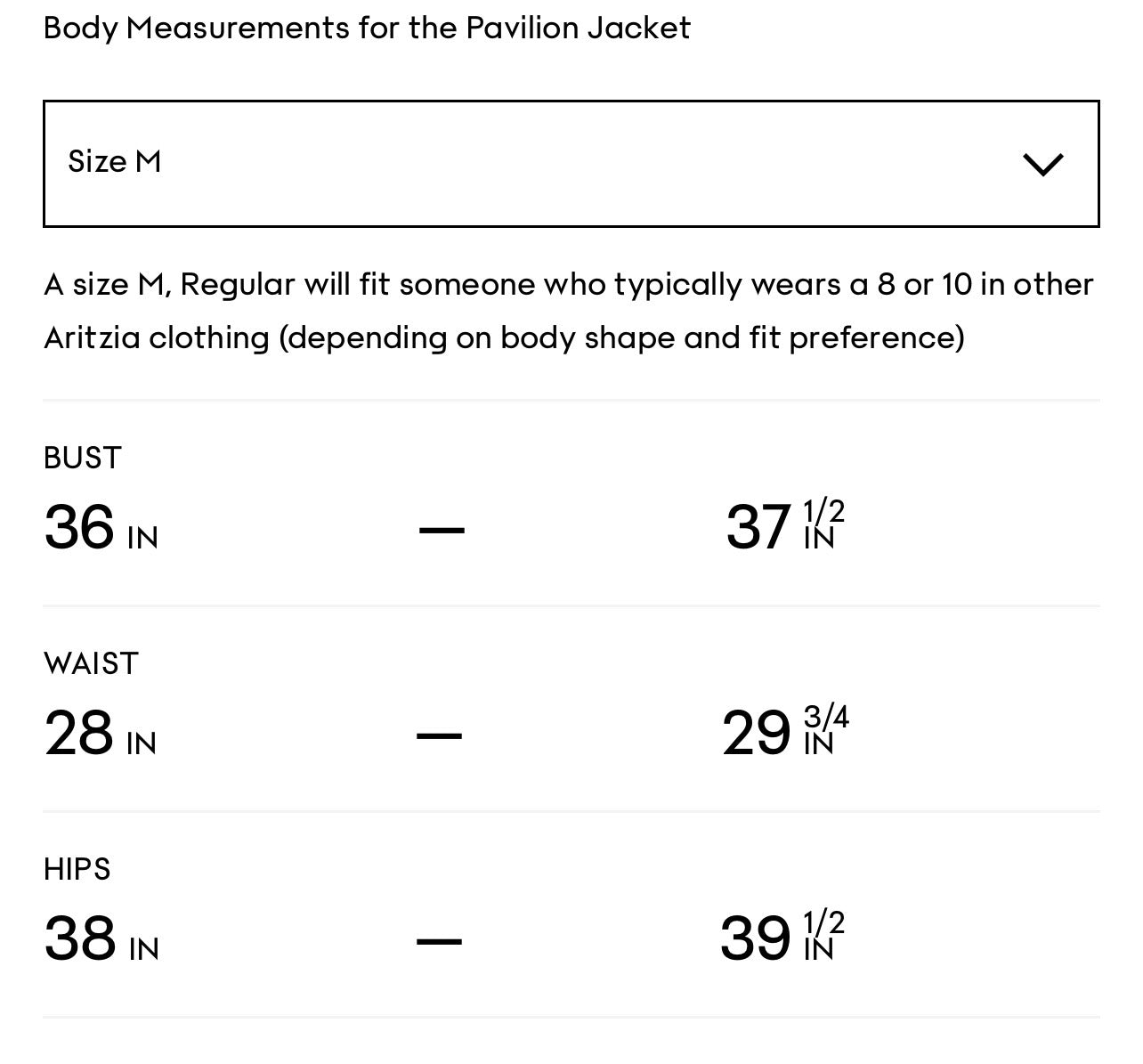This screenshot has width=1143, height=1064.
Task: Click the dash between hips measurements
Action: point(441,940)
